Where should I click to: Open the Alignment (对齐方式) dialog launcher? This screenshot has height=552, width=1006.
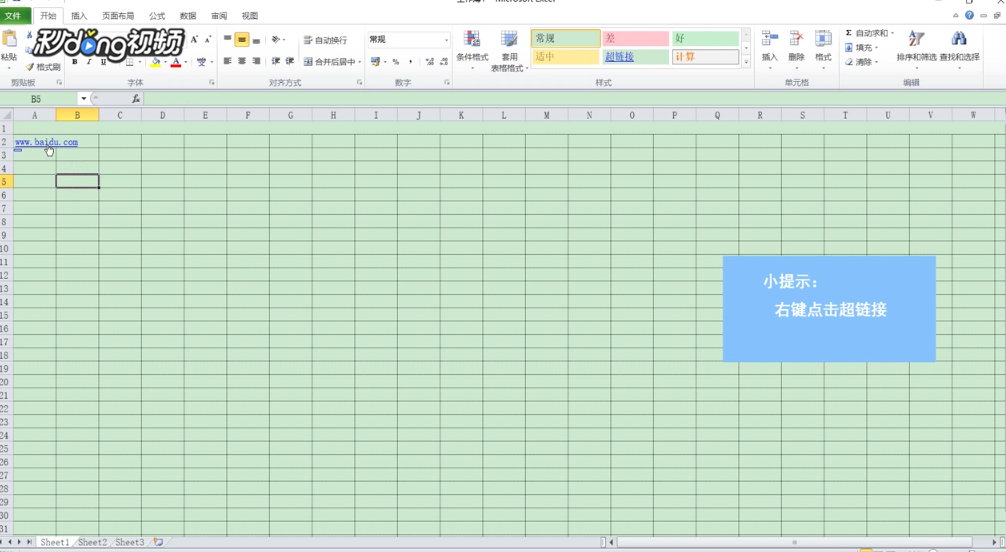359,83
